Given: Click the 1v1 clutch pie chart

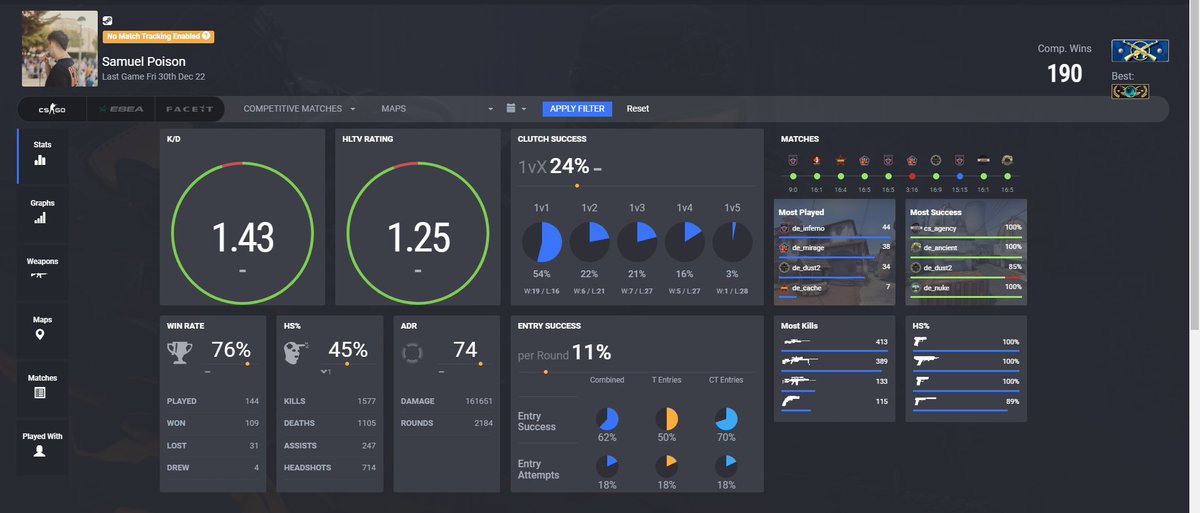Looking at the screenshot, I should (541, 242).
